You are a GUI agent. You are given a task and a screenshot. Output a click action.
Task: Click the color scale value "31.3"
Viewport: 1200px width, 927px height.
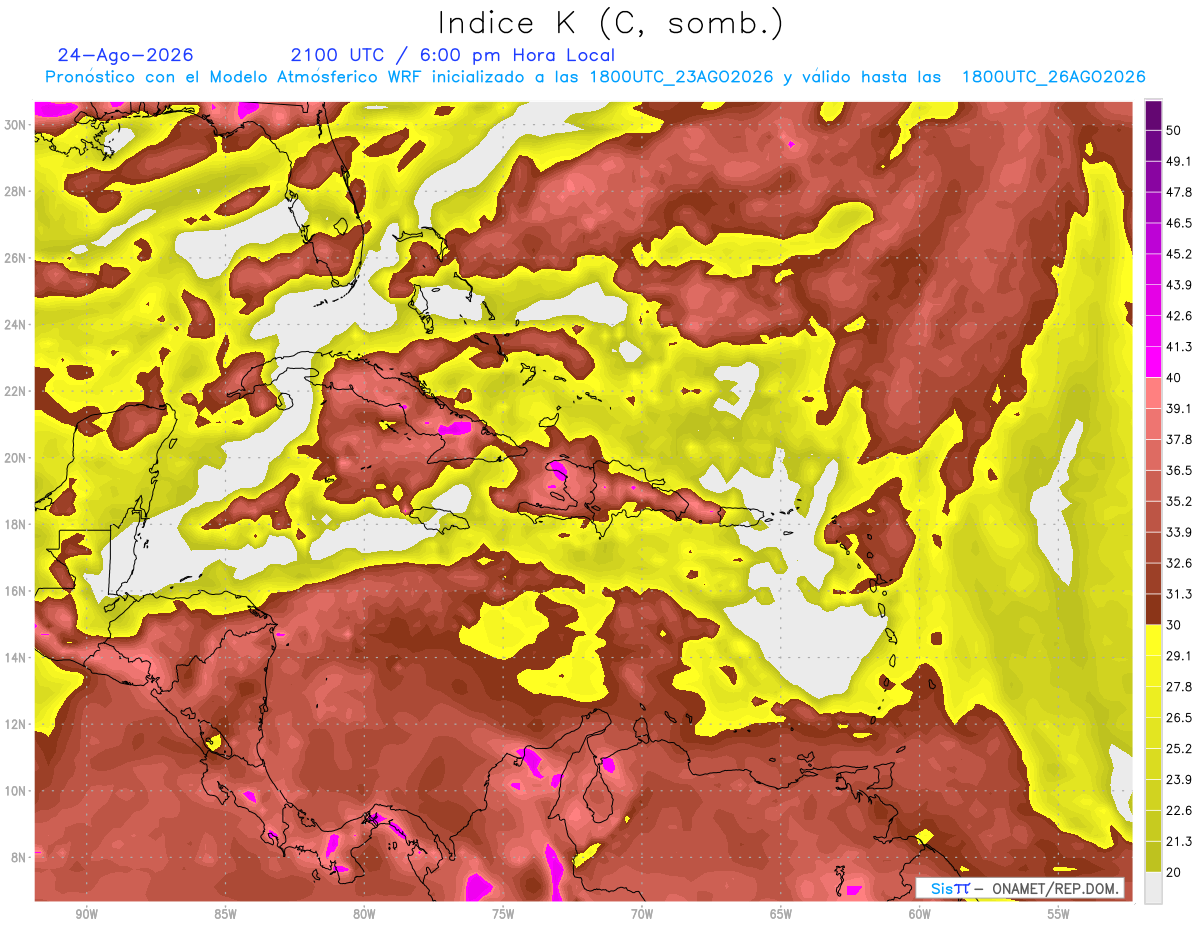[1179, 594]
